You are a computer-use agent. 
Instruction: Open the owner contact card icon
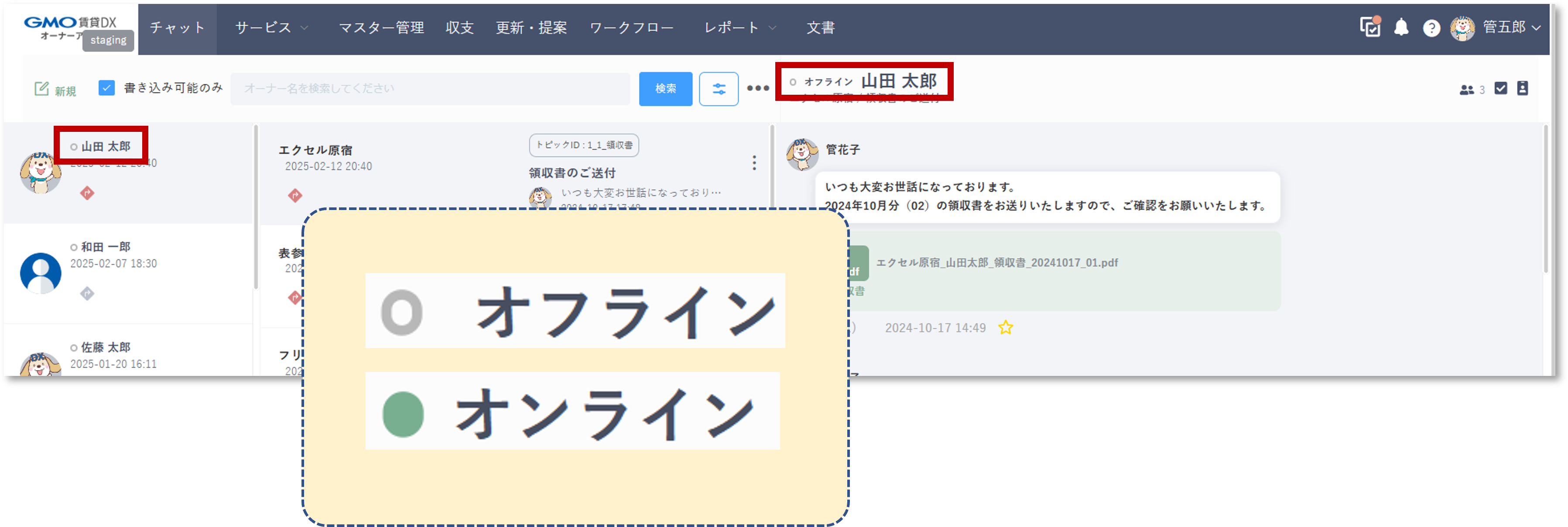[1522, 88]
